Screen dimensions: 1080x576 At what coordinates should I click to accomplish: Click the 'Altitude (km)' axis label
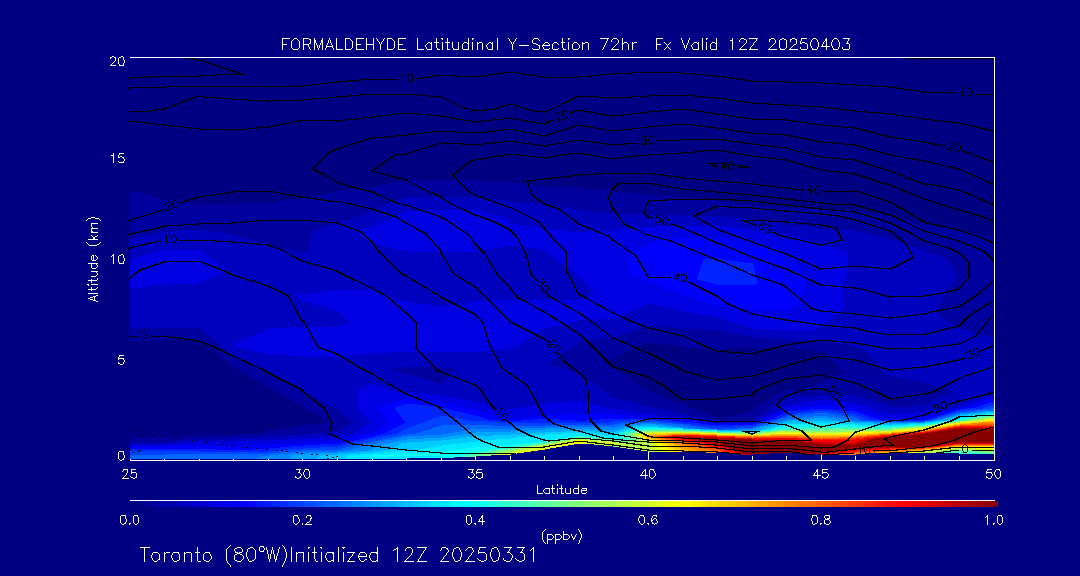94,258
